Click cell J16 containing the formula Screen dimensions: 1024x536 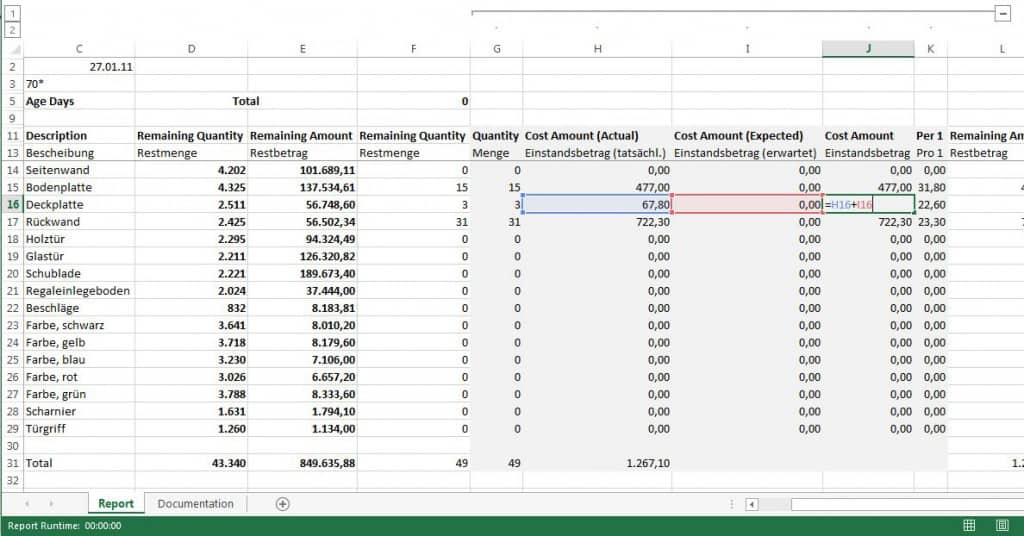click(868, 204)
